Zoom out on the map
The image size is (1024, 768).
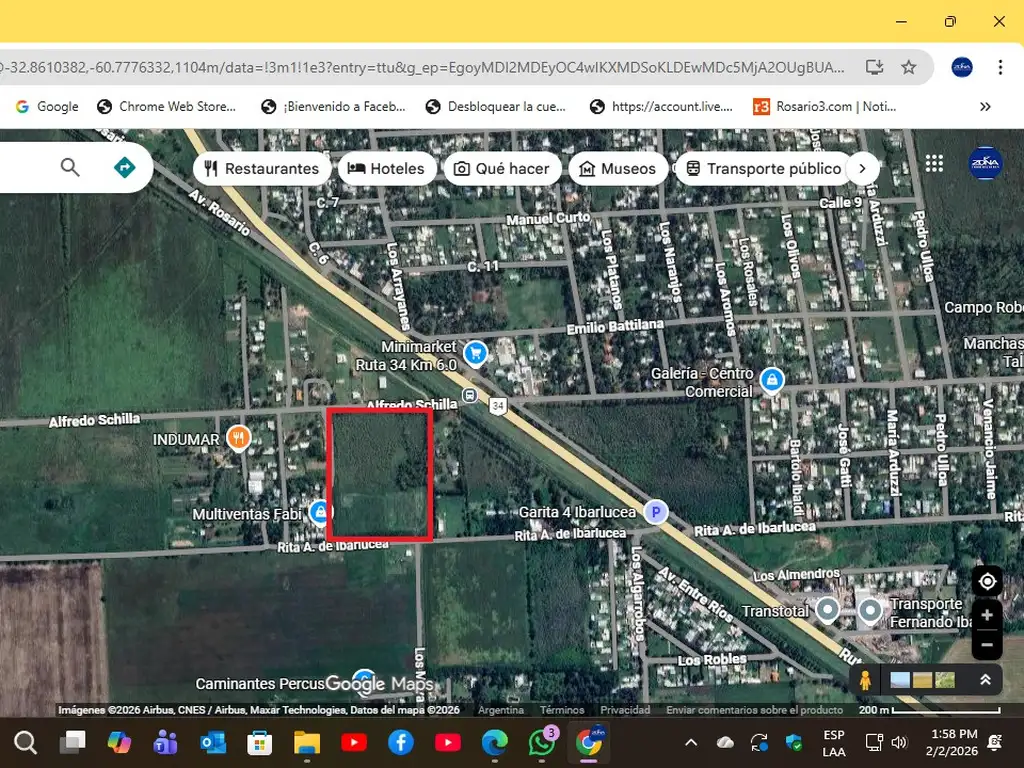coord(987,645)
